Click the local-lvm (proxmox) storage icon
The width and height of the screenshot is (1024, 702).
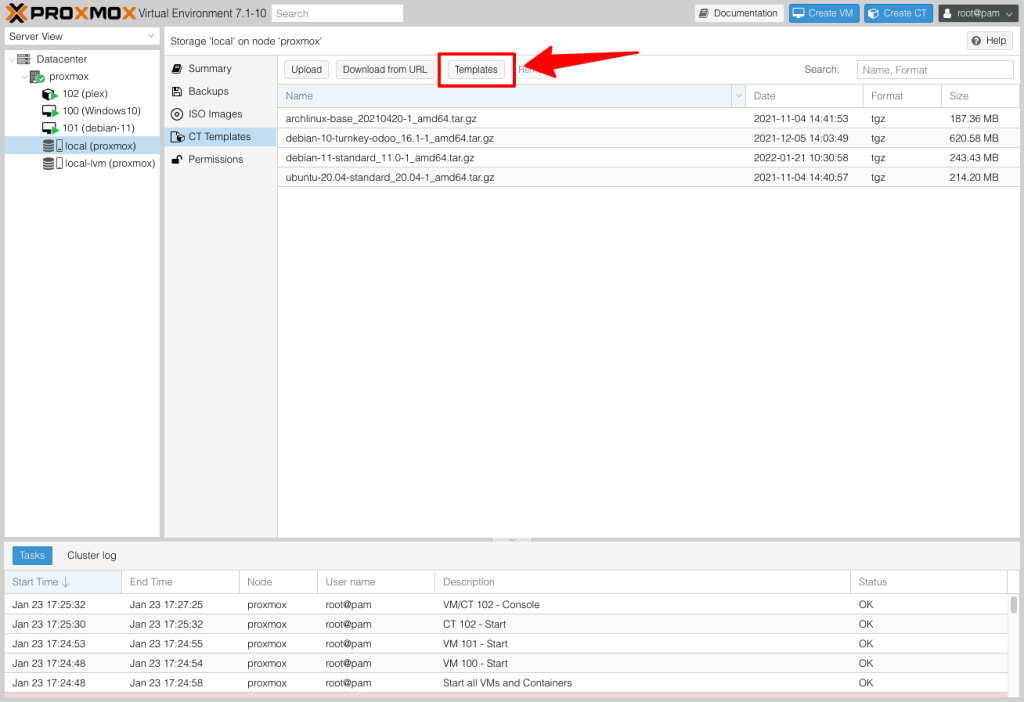(x=52, y=163)
